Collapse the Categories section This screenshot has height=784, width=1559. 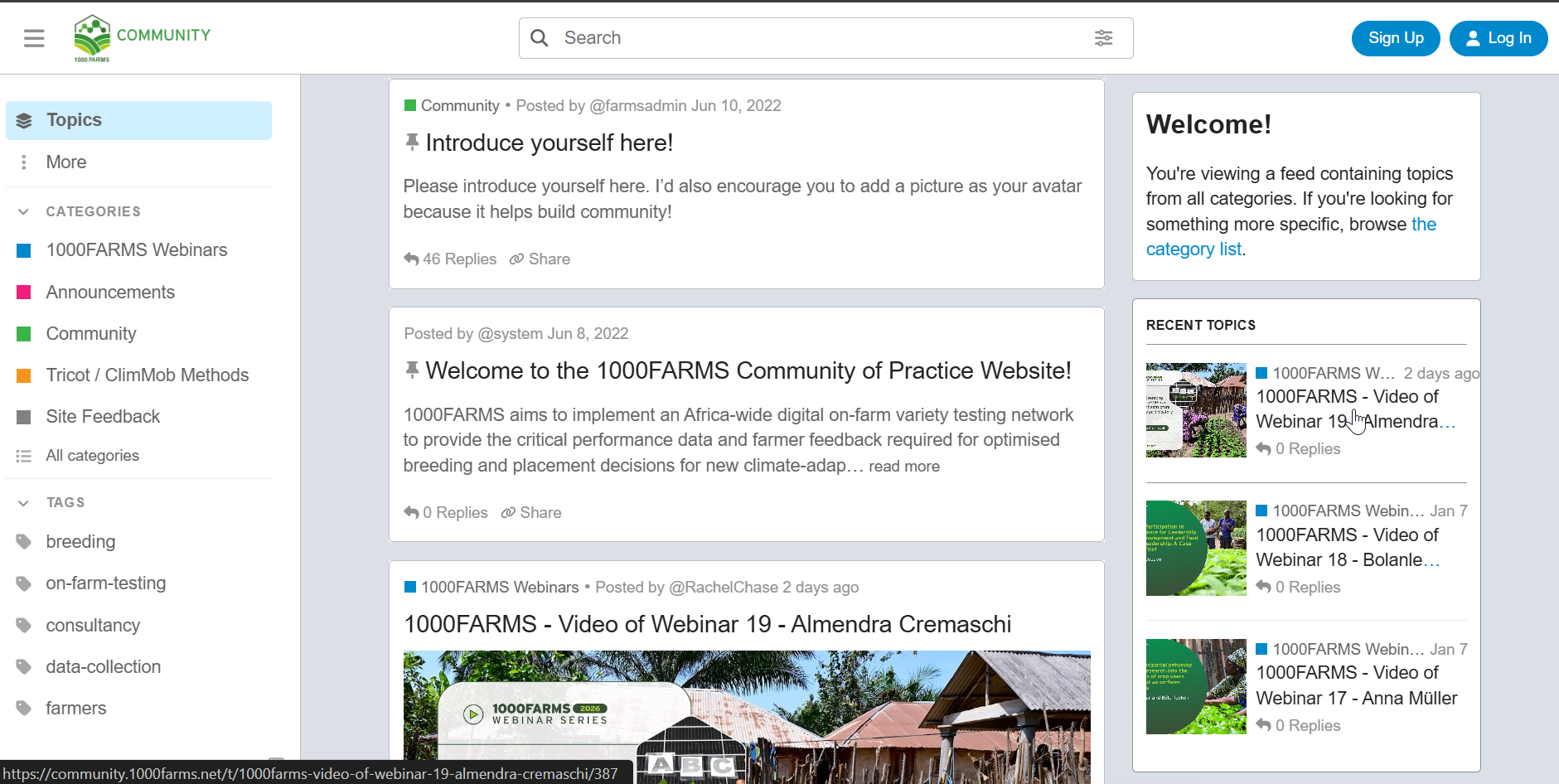click(x=24, y=212)
